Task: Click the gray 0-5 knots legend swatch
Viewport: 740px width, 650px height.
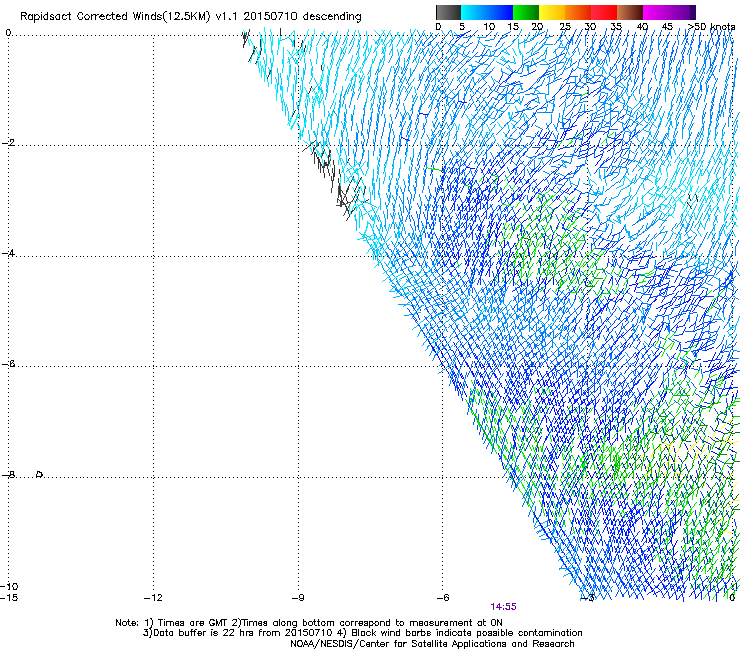Action: click(448, 12)
